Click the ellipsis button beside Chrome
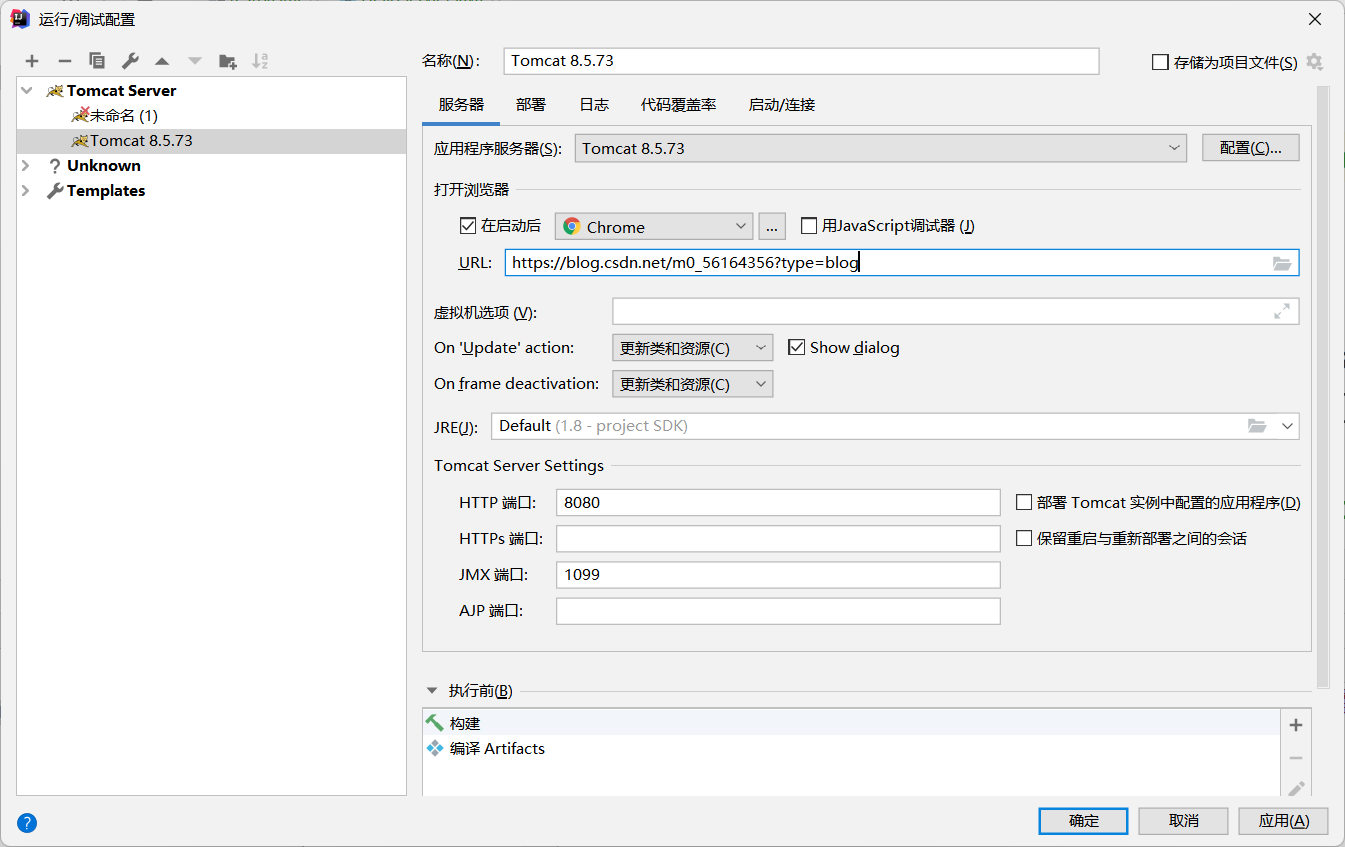This screenshot has width=1345, height=847. click(772, 227)
